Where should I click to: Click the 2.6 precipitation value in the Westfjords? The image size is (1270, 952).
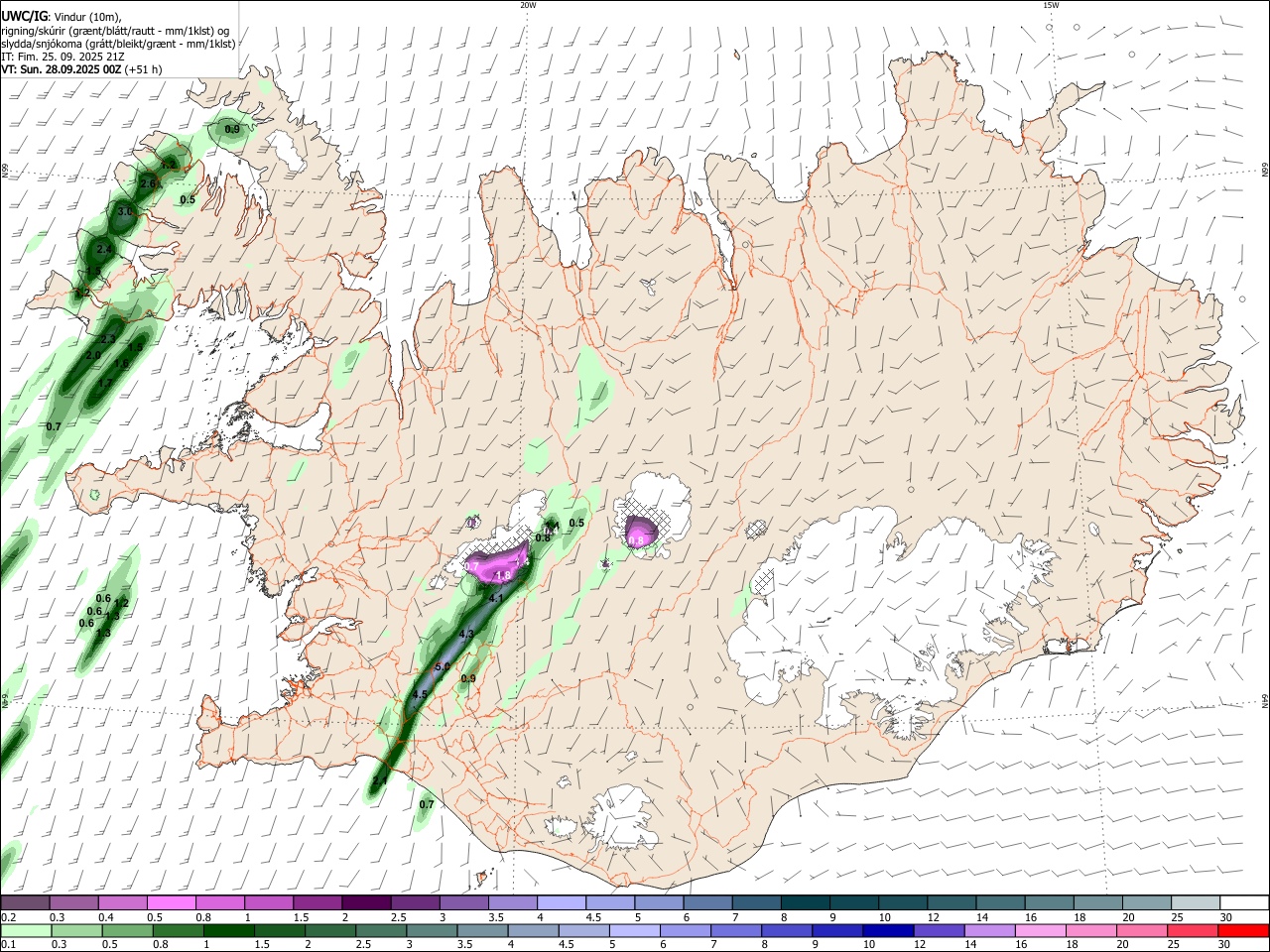point(148,183)
